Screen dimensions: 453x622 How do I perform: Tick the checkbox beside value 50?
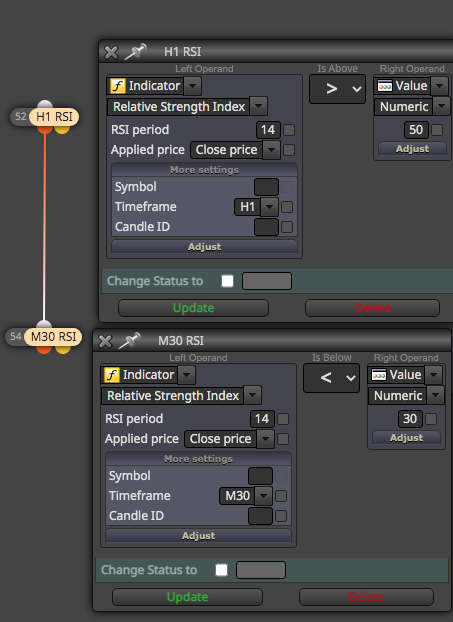click(437, 130)
